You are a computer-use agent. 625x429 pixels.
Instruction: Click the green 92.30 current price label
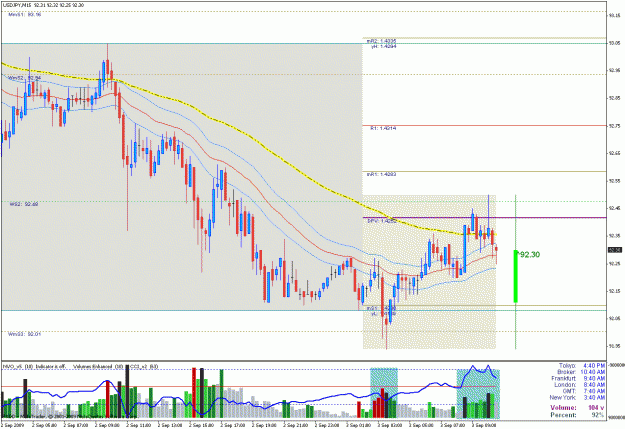(x=530, y=254)
